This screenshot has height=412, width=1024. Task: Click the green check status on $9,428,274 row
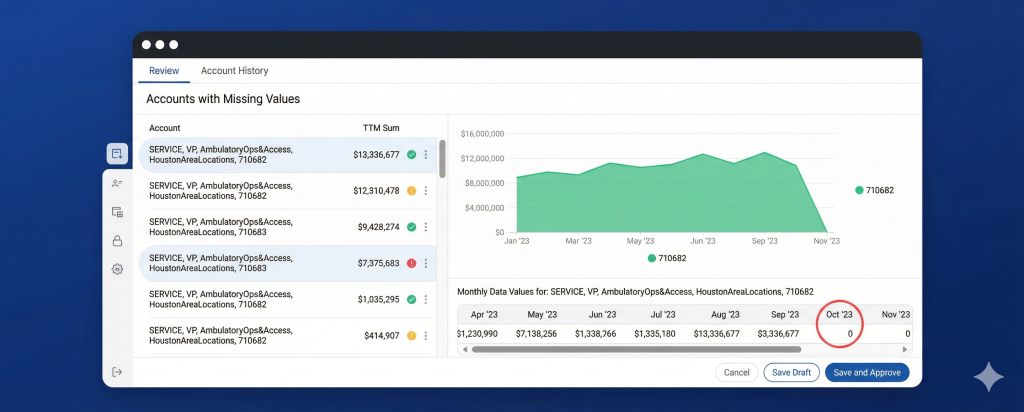coord(411,227)
